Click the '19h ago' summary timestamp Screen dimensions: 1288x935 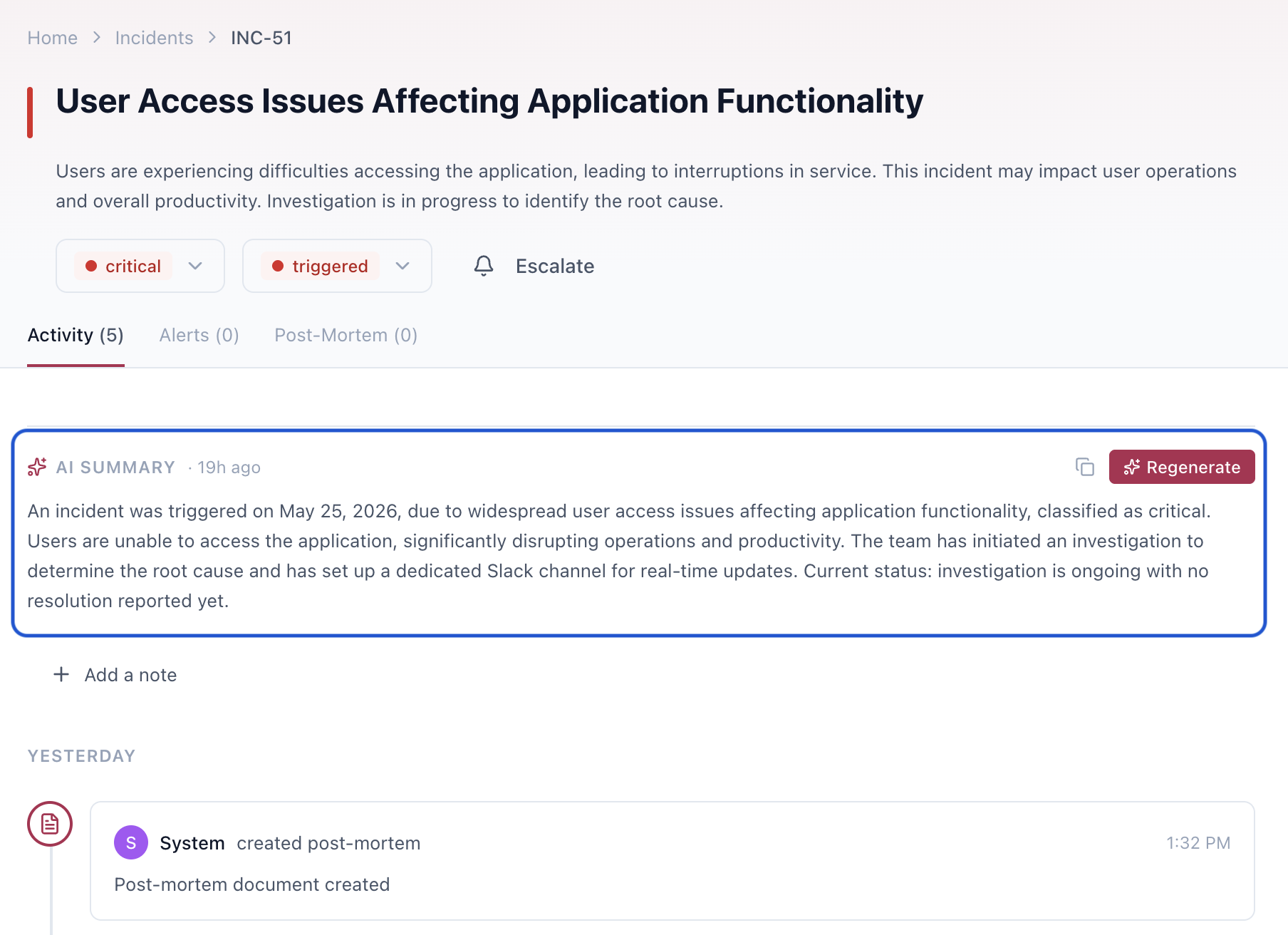coord(229,467)
